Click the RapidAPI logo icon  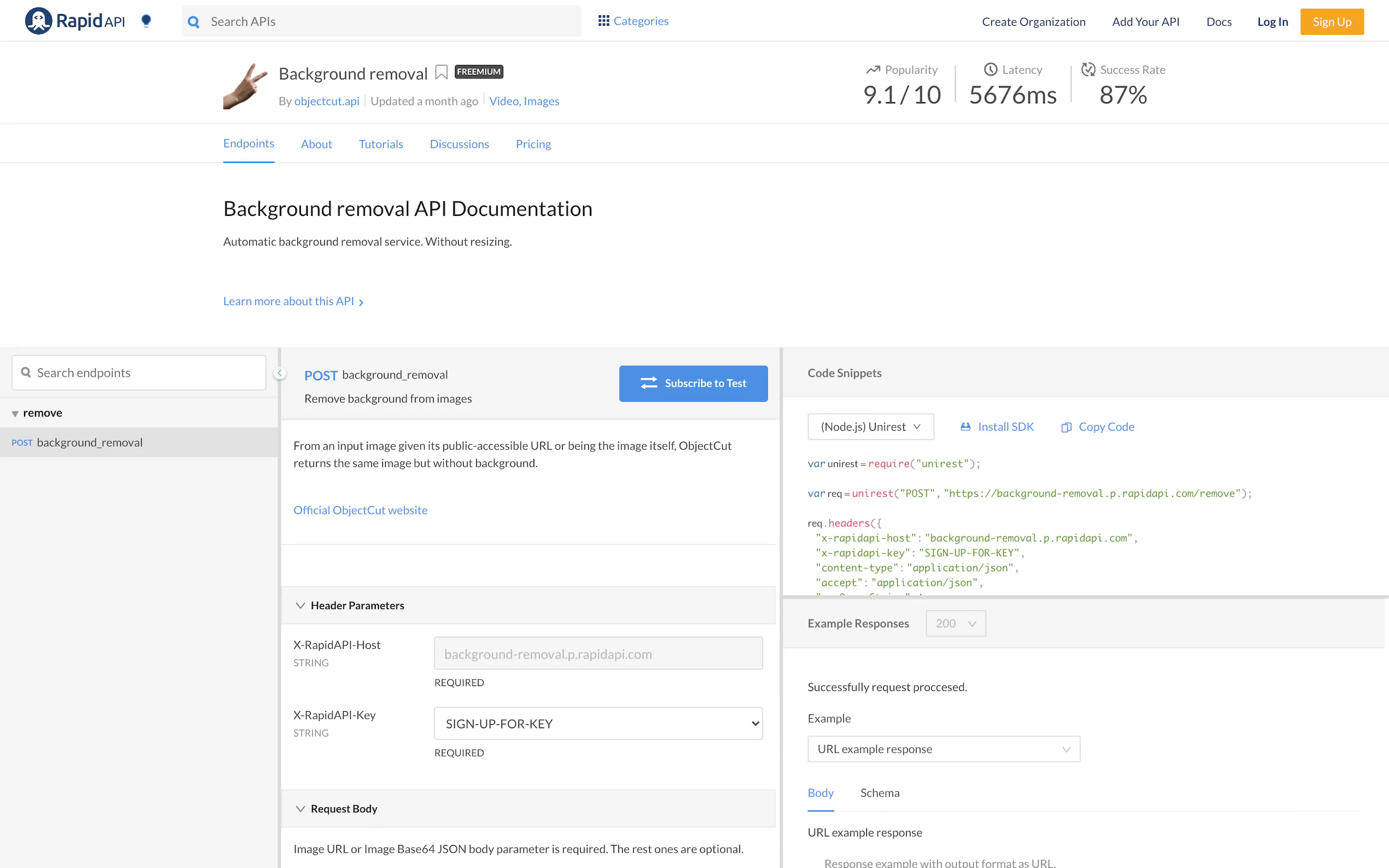tap(38, 21)
